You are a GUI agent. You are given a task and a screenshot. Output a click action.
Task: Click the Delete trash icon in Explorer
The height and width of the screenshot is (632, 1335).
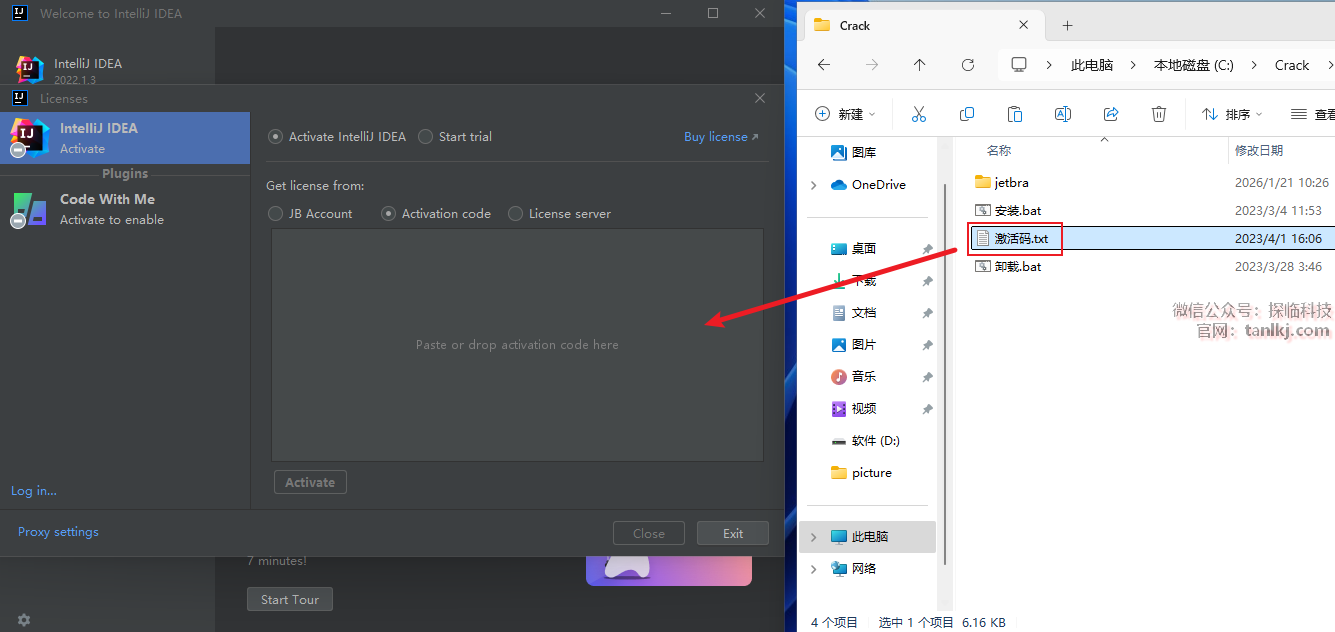pyautogui.click(x=1159, y=114)
